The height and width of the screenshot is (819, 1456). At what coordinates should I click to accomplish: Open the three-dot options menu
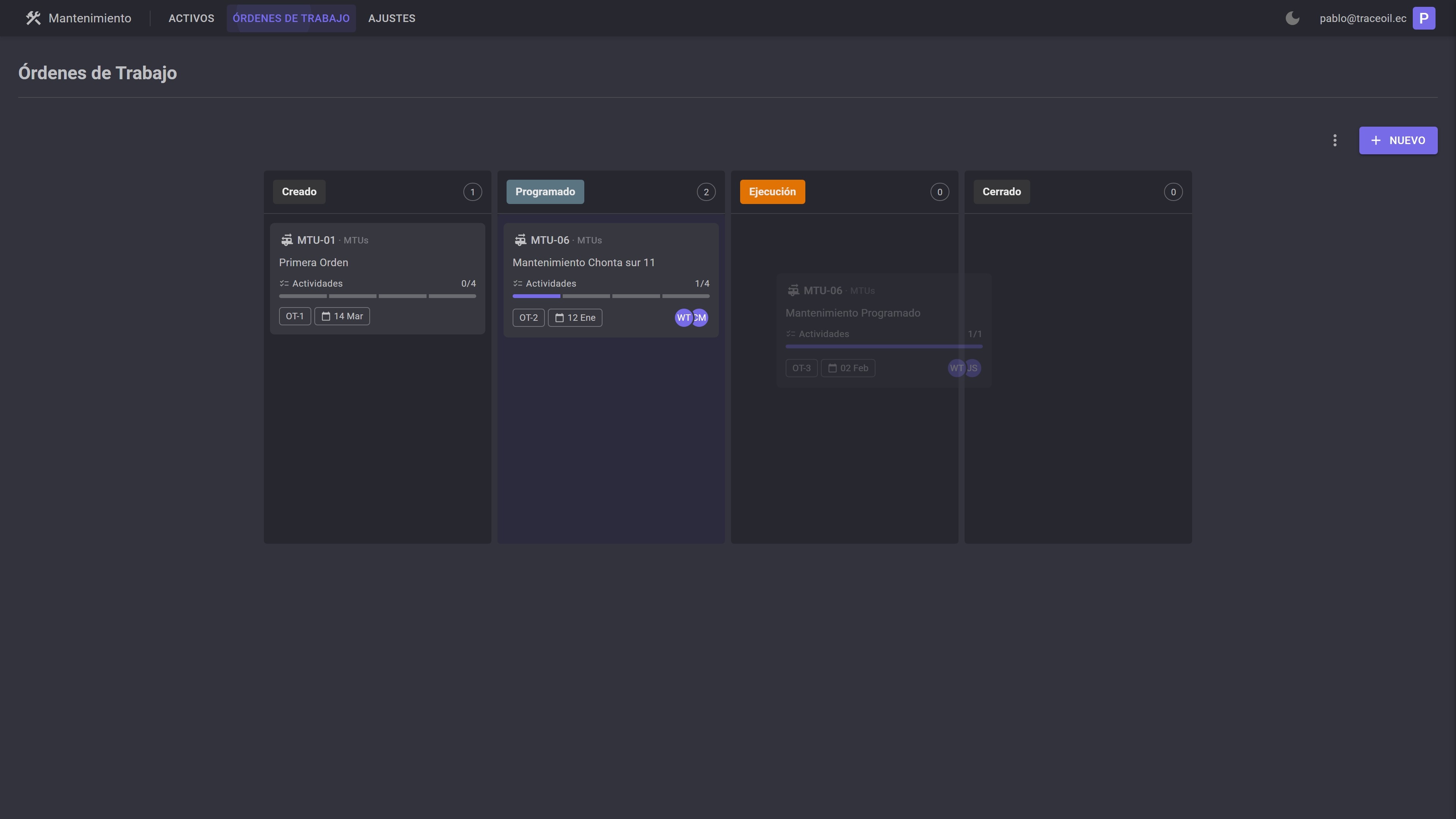(x=1335, y=140)
